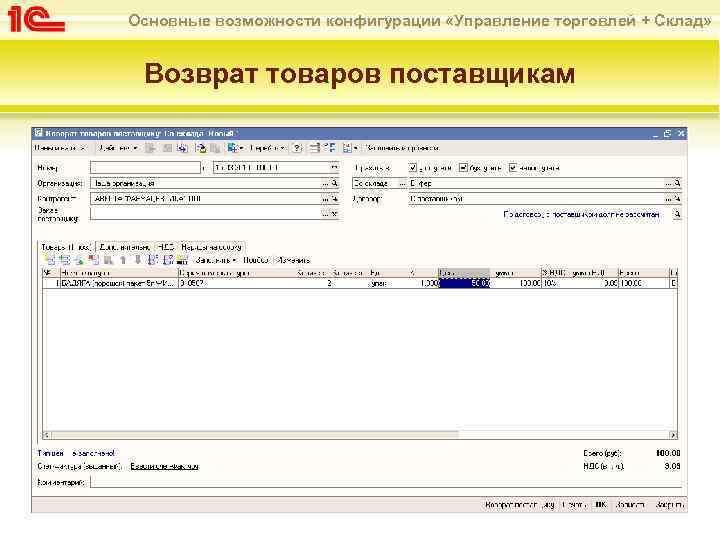
Task: Click the magnifier icon in Контрагент field
Action: (335, 199)
